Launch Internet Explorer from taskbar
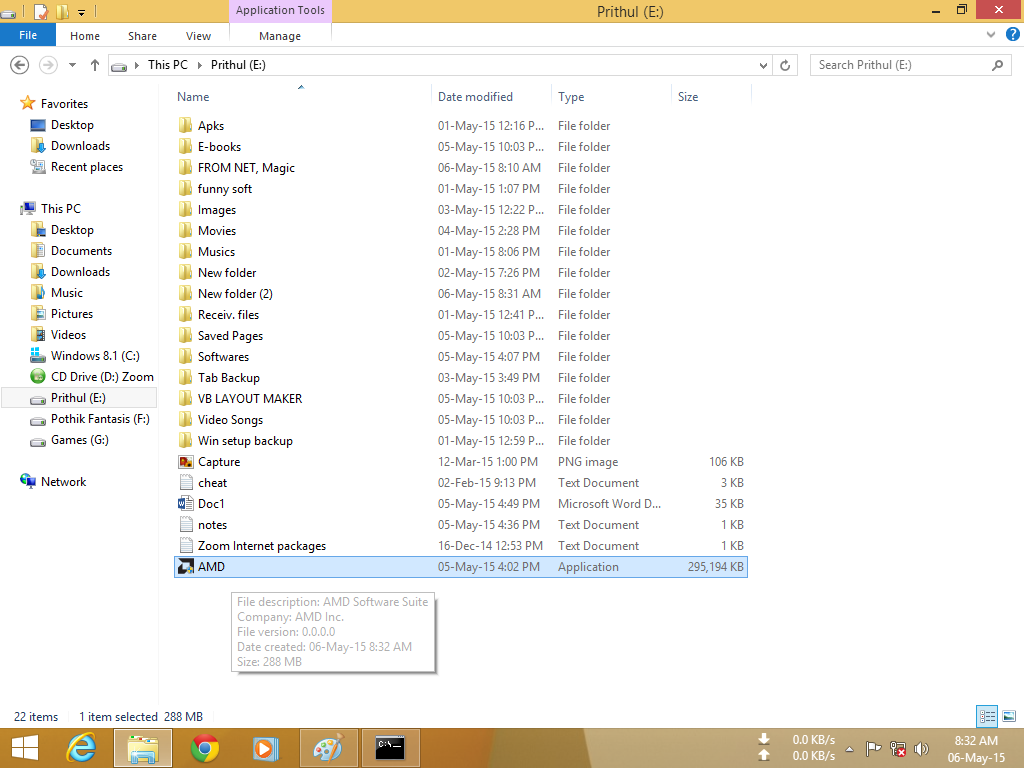 [x=81, y=748]
